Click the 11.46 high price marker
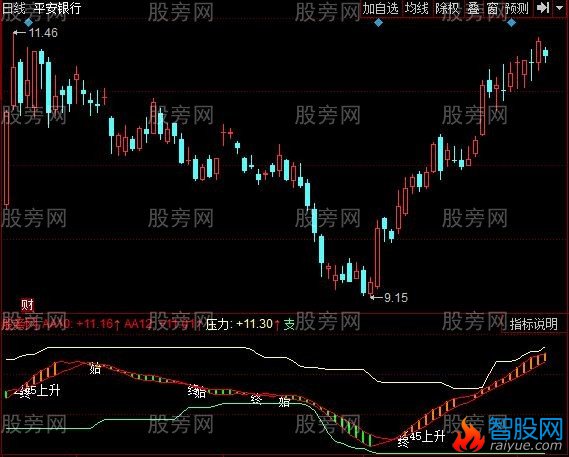This screenshot has width=569, height=457. tap(35, 33)
